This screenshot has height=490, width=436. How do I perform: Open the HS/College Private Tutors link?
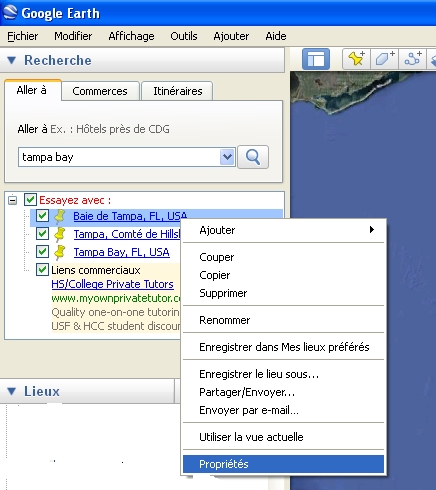(x=112, y=284)
